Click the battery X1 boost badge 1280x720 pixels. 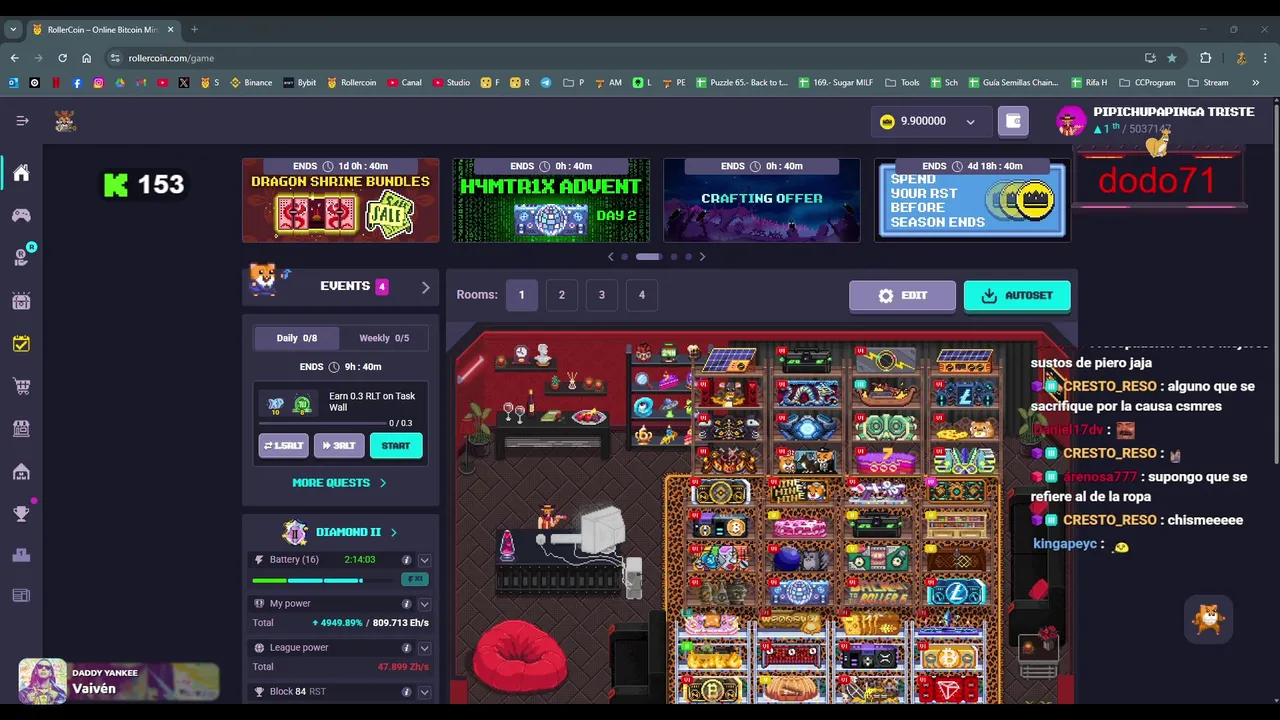click(414, 580)
